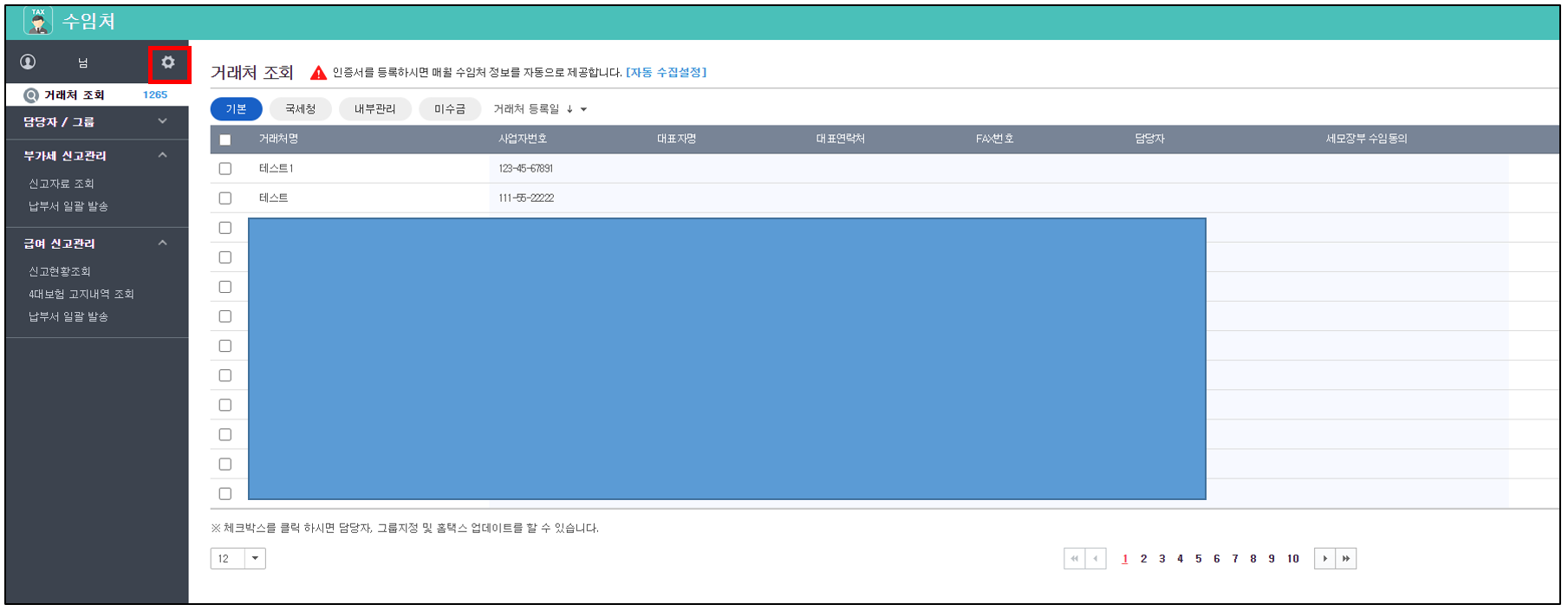Go to the first page arrow

point(1074,559)
